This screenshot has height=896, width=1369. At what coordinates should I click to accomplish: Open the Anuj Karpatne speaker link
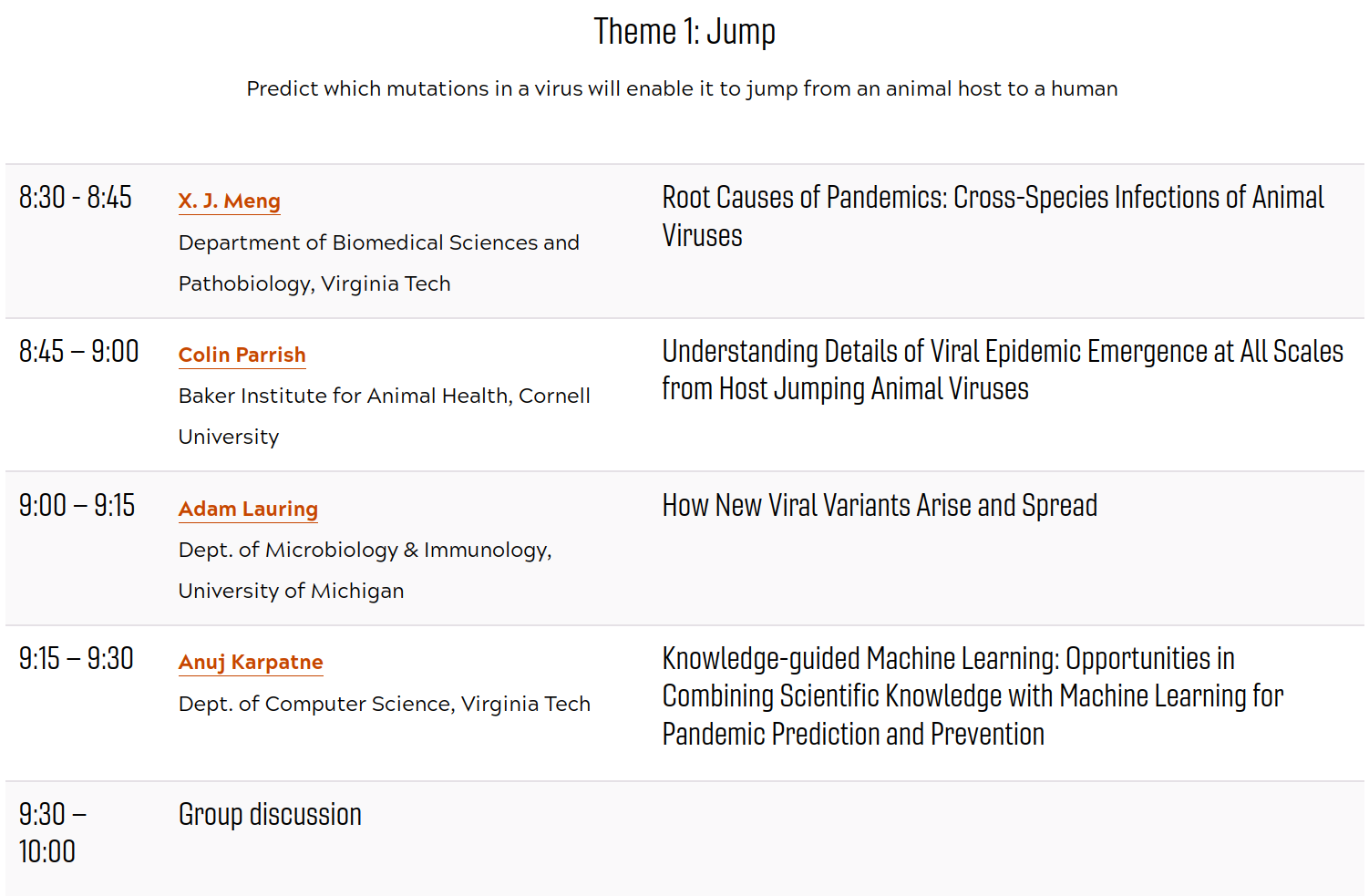pos(251,662)
